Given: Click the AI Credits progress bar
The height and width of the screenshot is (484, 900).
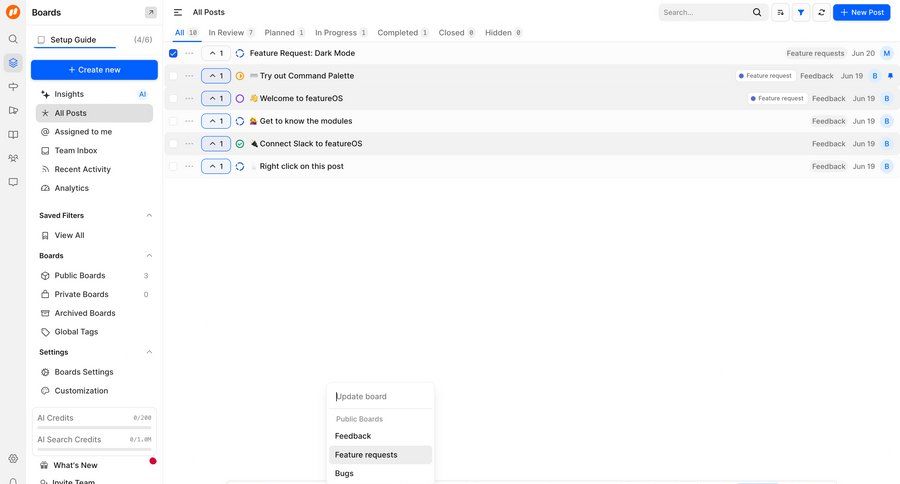Looking at the screenshot, I should [94, 428].
